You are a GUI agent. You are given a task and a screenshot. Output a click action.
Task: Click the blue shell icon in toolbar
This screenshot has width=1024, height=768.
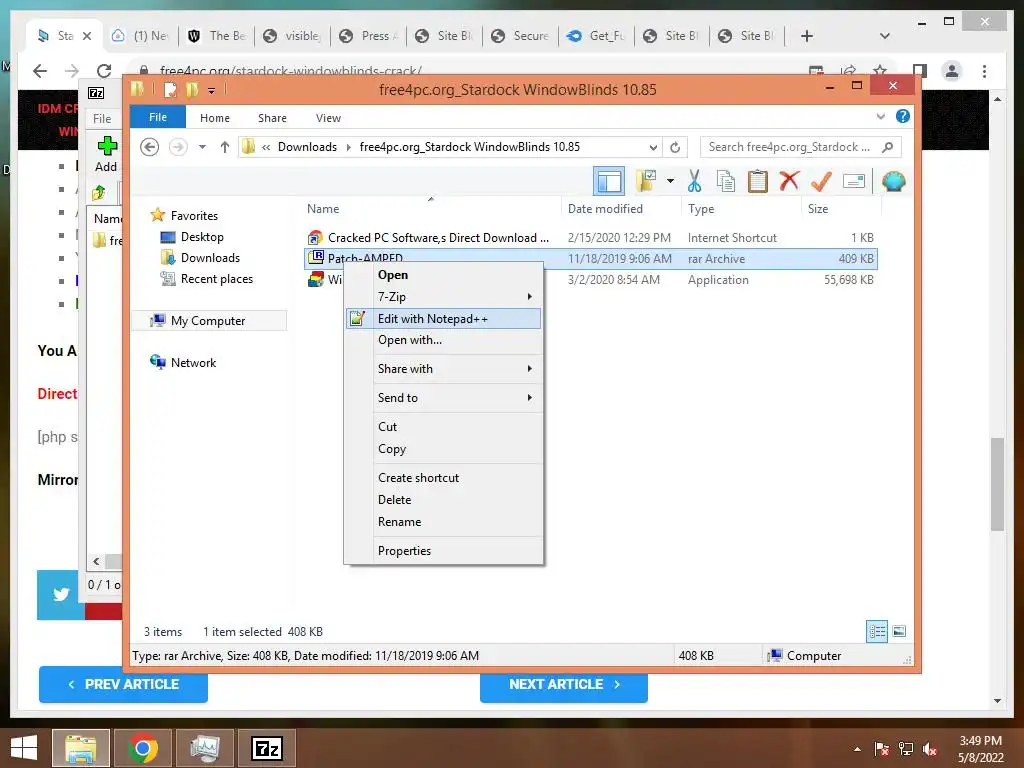pos(893,181)
